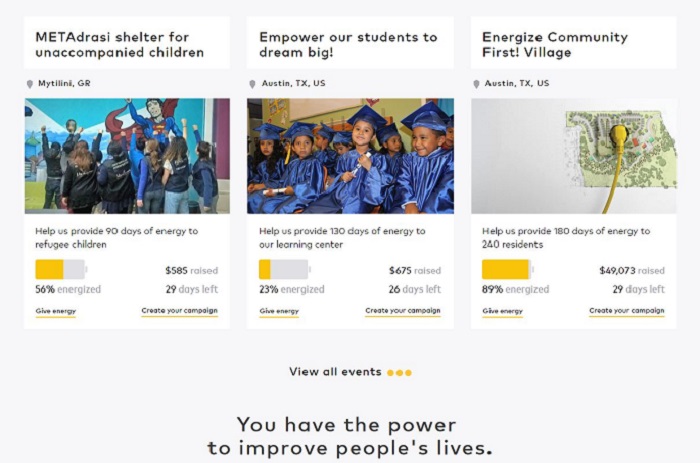Click the yellow dots next to View all events

coord(400,372)
